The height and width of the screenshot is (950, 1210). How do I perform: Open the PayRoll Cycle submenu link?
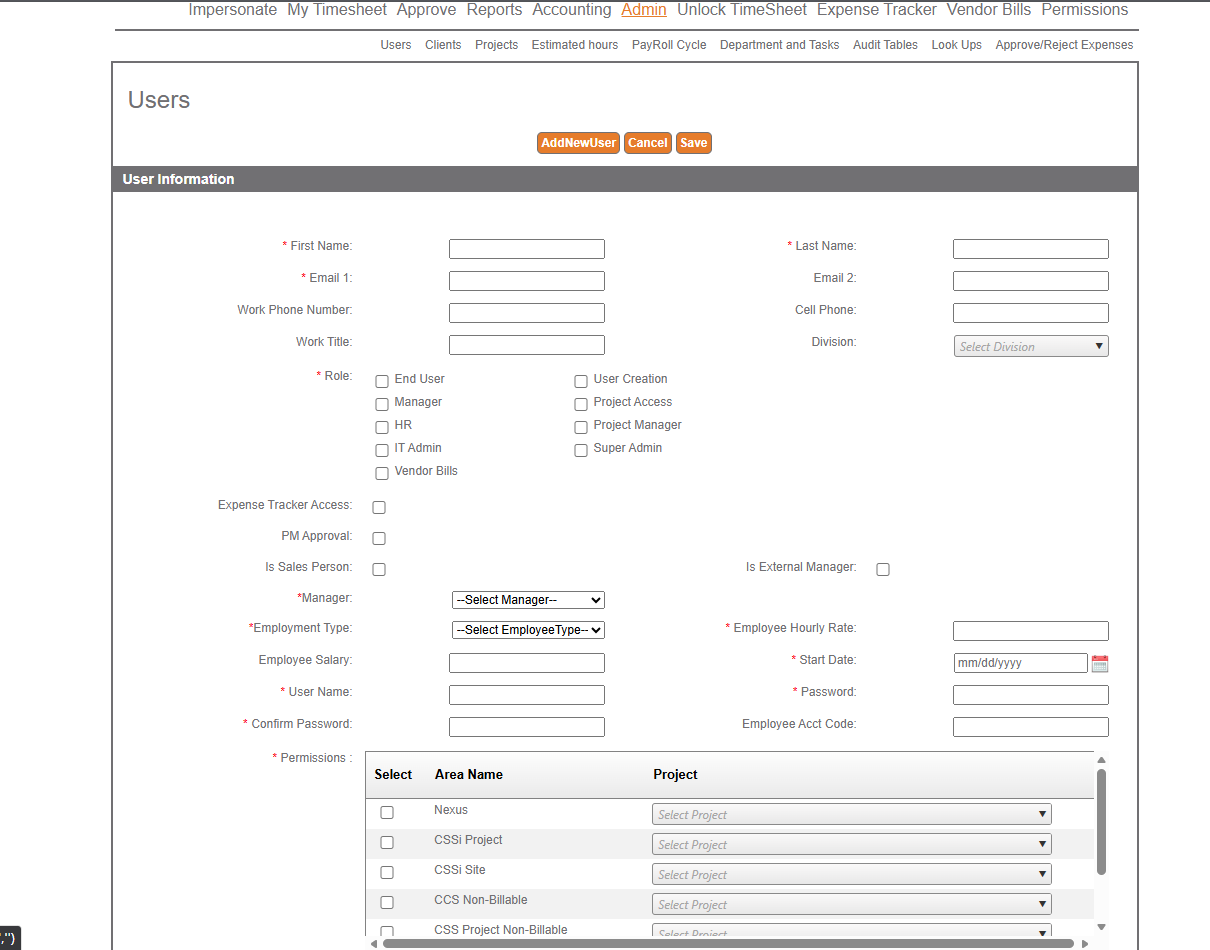pyautogui.click(x=669, y=45)
